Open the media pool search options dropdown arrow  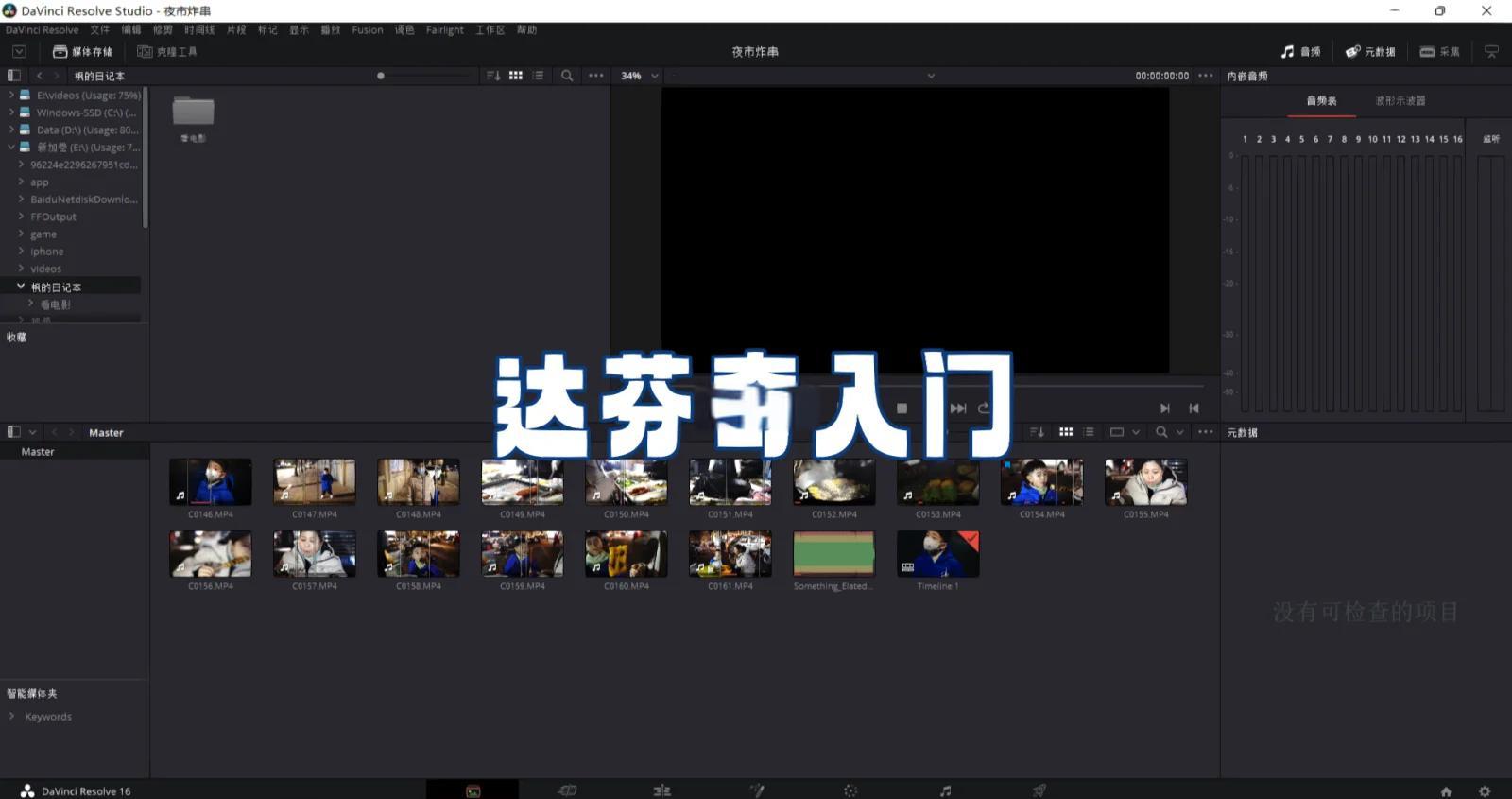pyautogui.click(x=1179, y=432)
